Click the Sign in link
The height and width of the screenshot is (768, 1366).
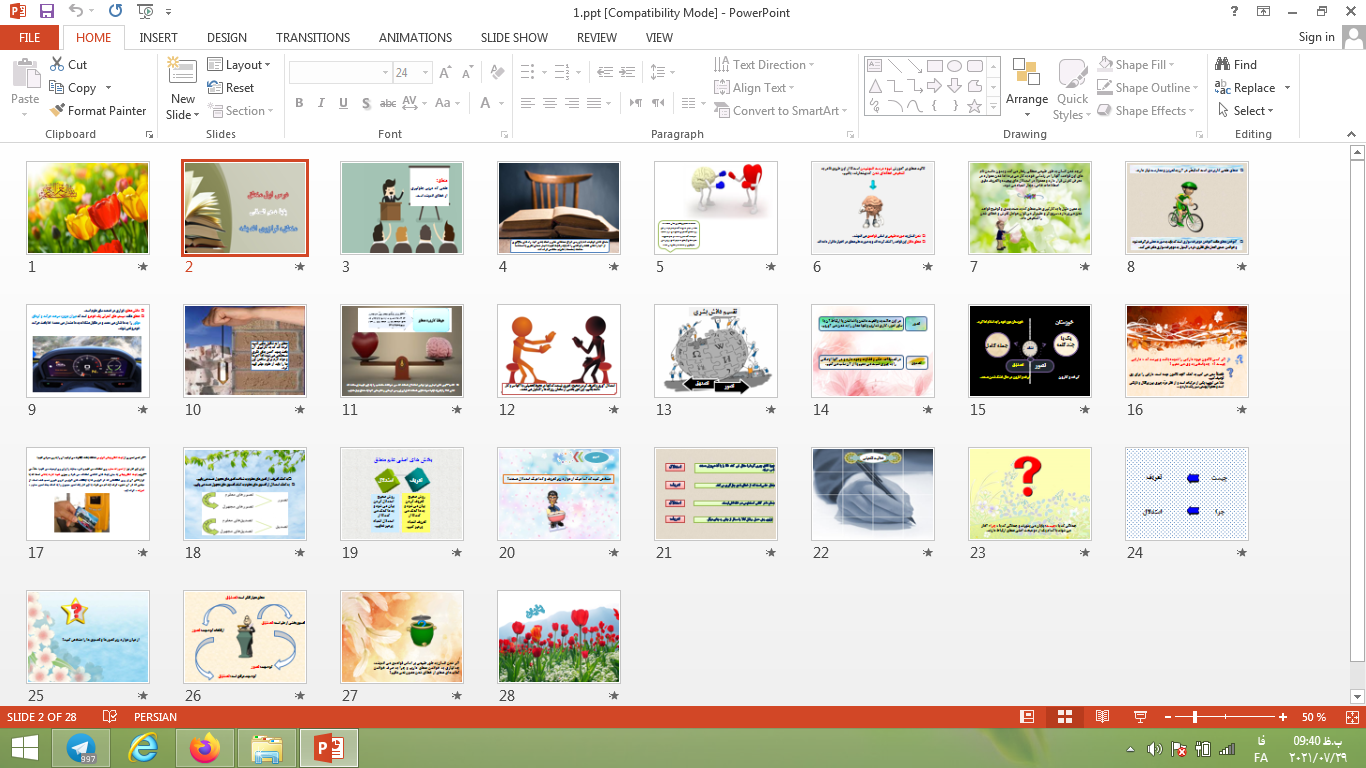[x=1316, y=37]
